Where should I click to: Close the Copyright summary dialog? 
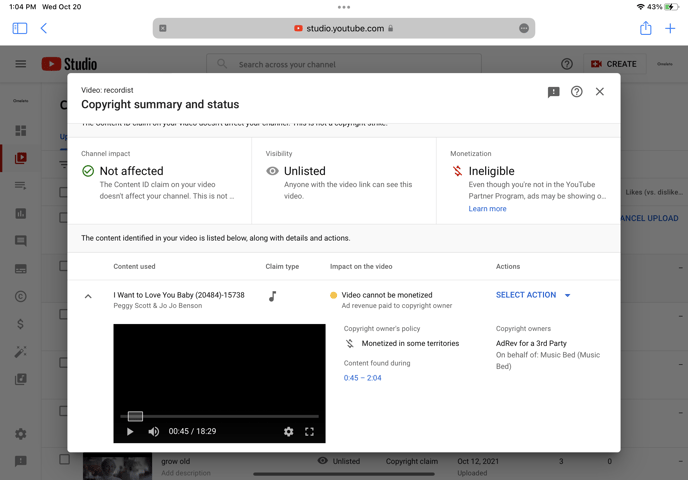click(x=599, y=91)
